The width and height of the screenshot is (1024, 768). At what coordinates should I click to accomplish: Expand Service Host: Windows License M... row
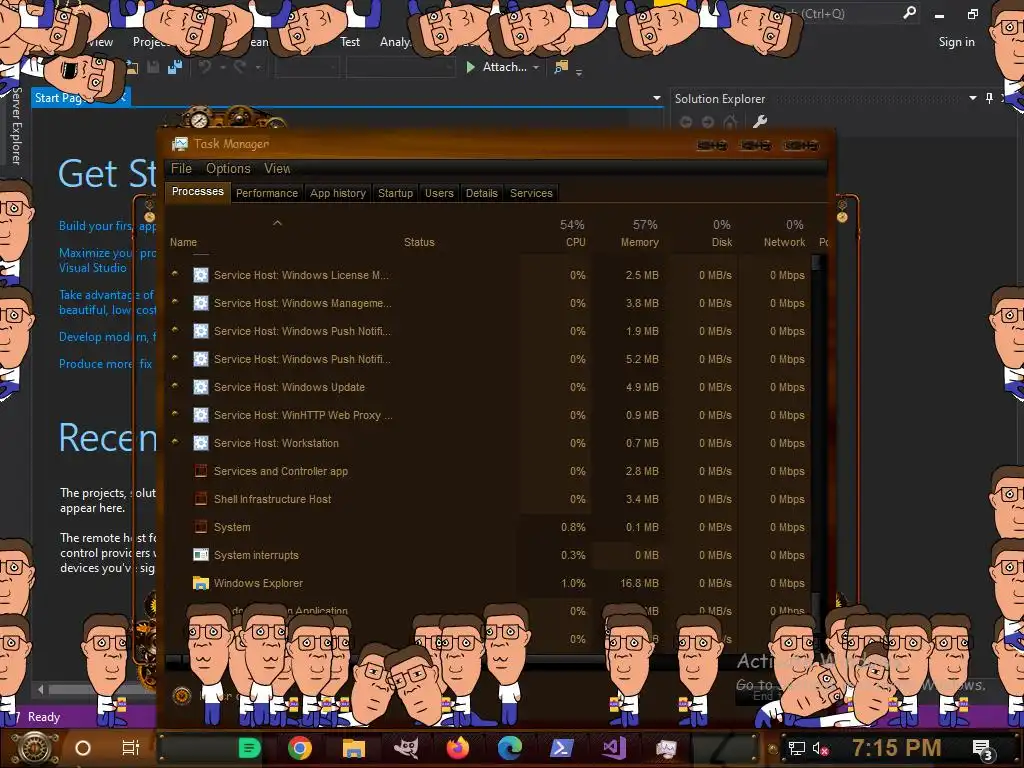coord(175,274)
